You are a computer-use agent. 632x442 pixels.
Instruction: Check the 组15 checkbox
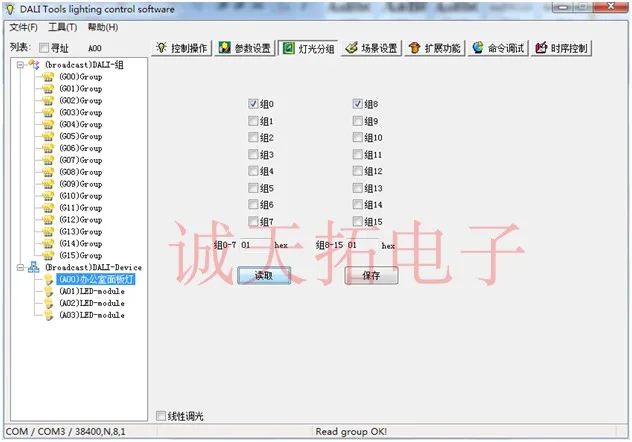click(357, 221)
